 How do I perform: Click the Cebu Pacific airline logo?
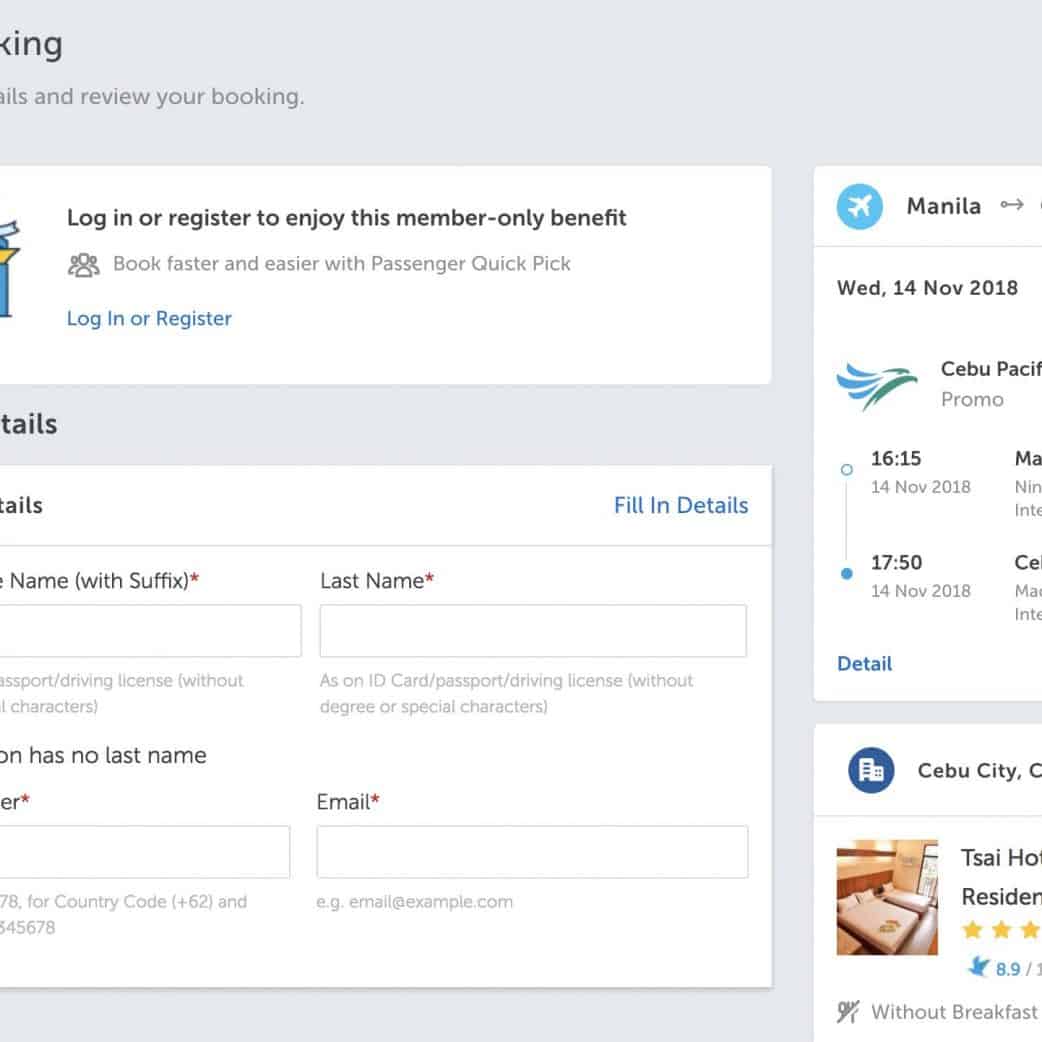(x=876, y=386)
